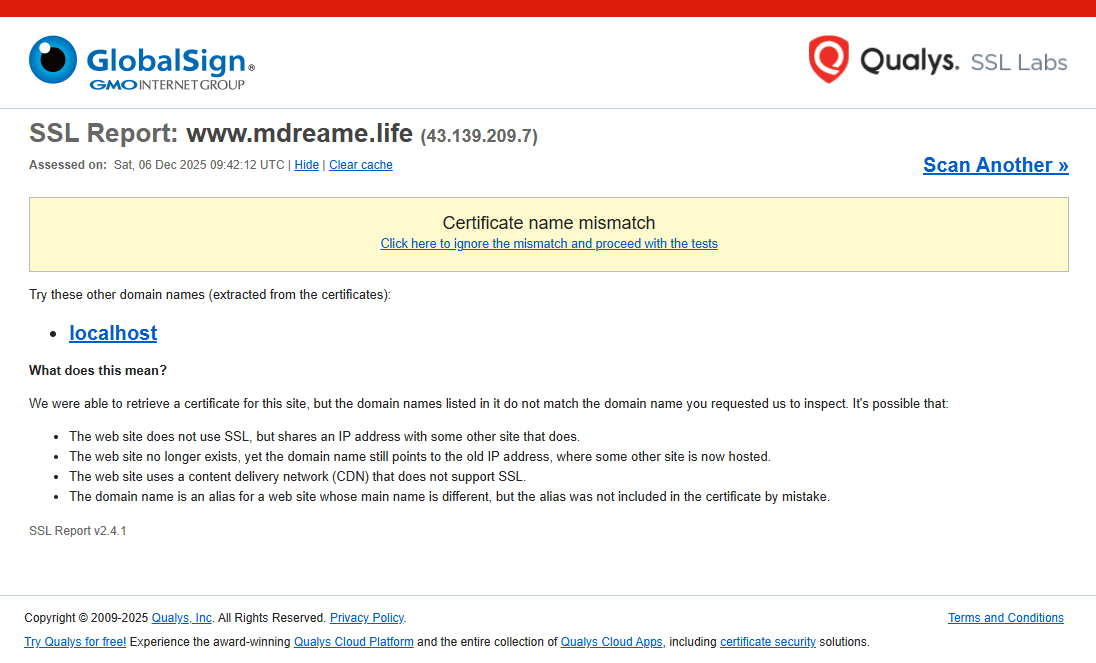Hide the assessment result via Hide link
This screenshot has height=663, width=1096.
[306, 165]
